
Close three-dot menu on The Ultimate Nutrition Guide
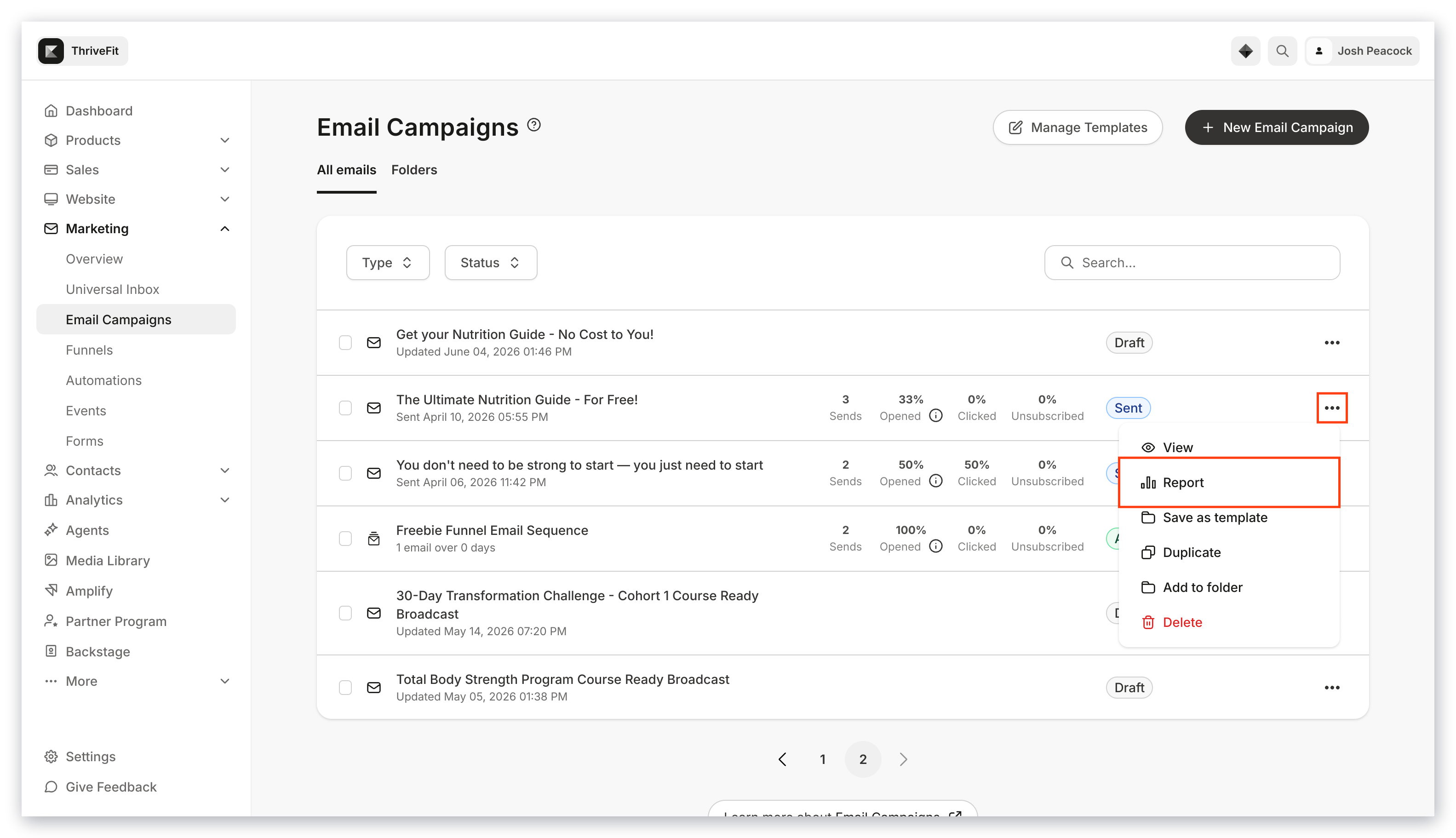pyautogui.click(x=1332, y=408)
